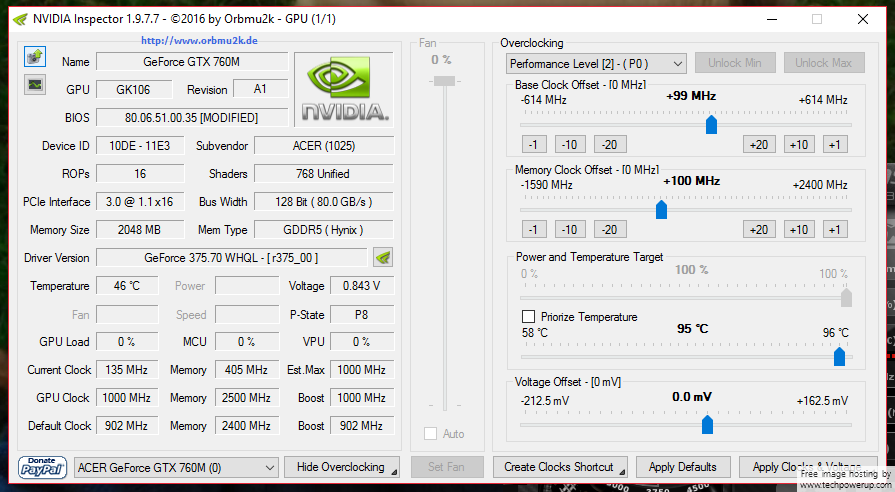
Task: Click the Revision value A1
Action: 260,89
